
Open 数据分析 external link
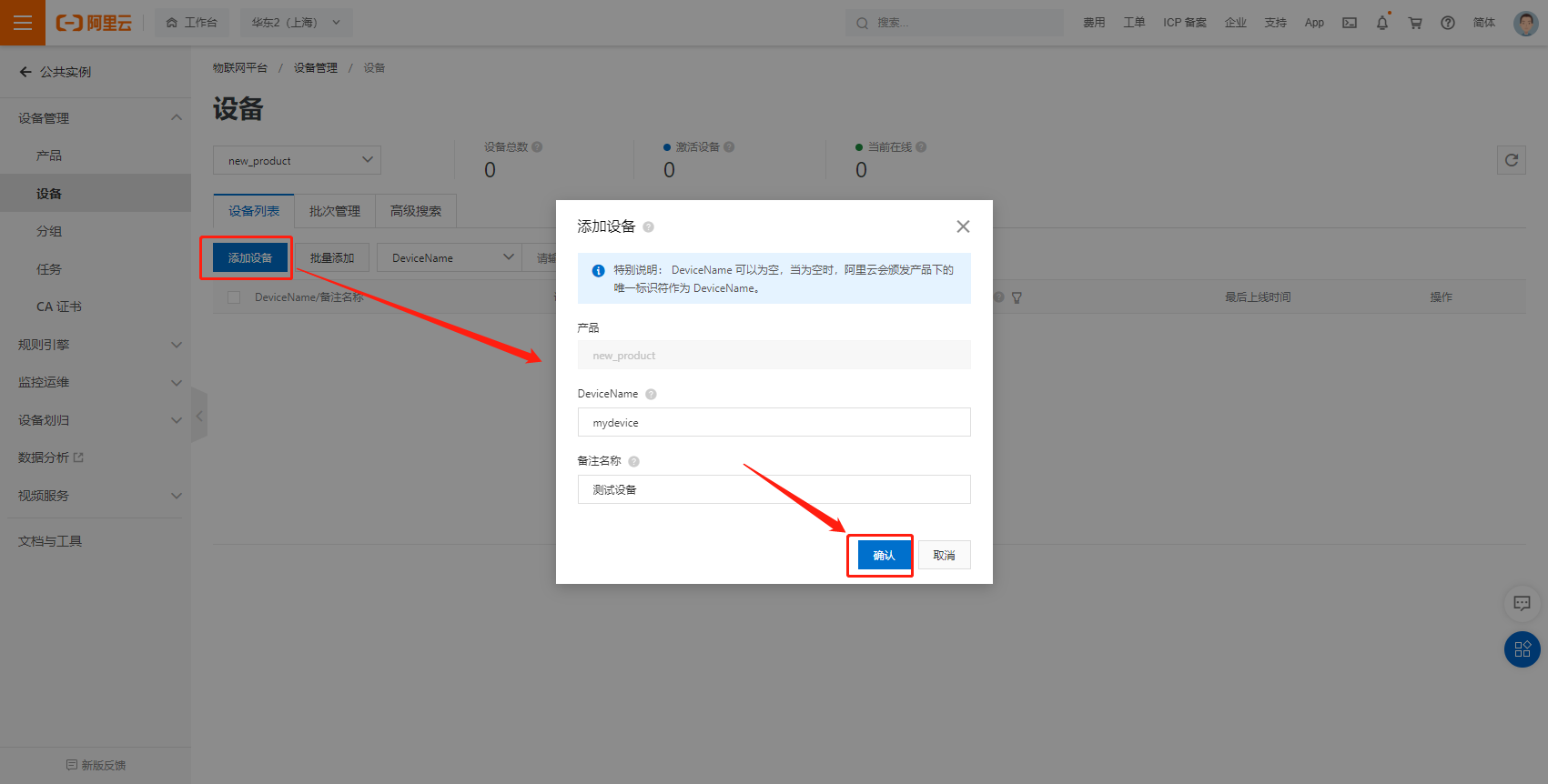51,457
